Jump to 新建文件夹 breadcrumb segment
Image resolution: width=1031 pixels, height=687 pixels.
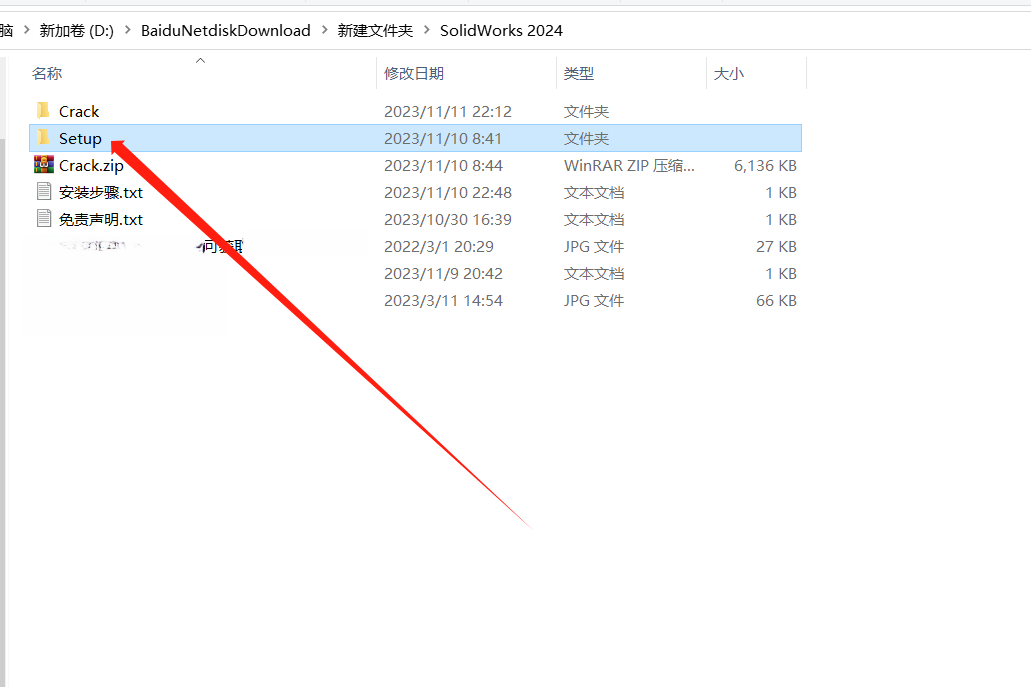point(375,31)
